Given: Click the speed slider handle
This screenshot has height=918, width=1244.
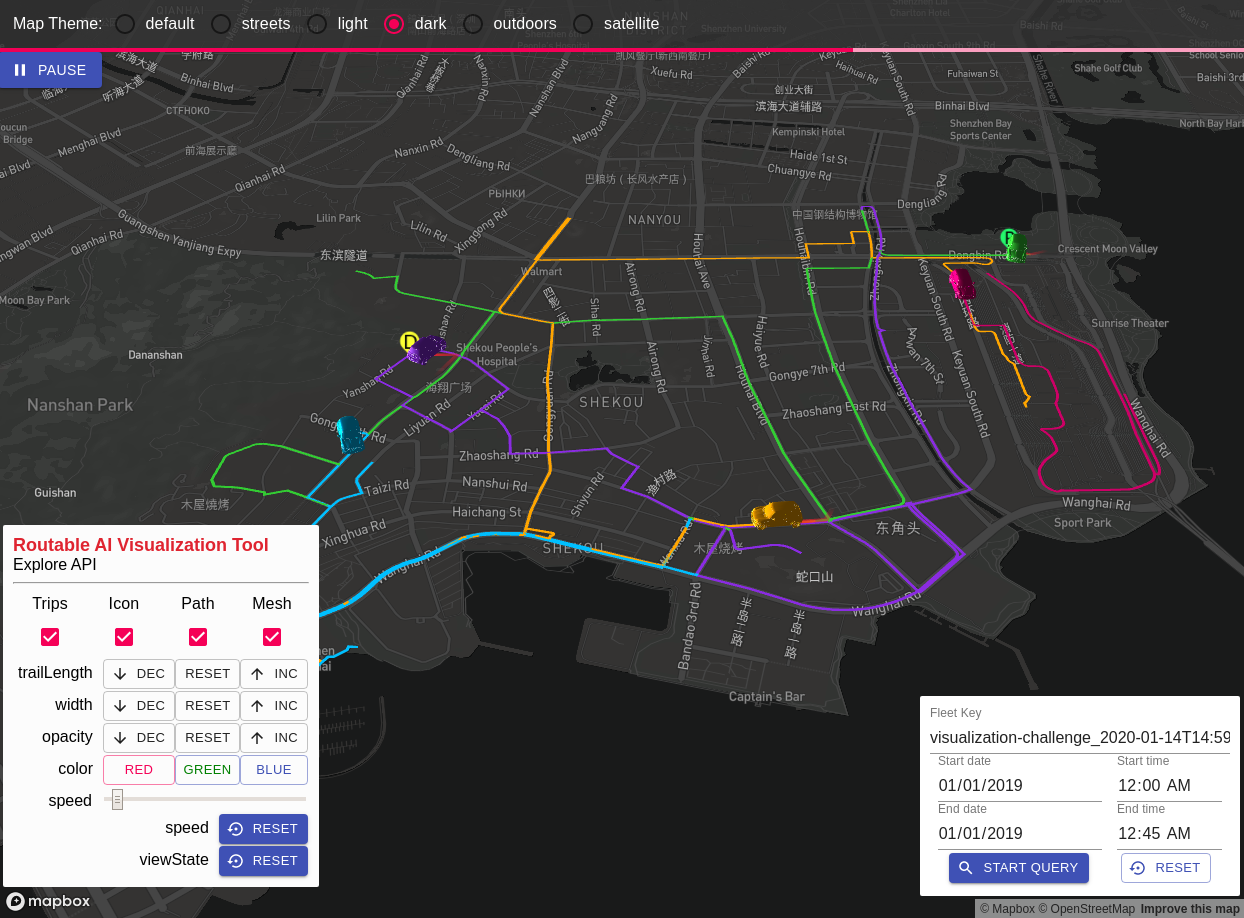Looking at the screenshot, I should pos(117,799).
